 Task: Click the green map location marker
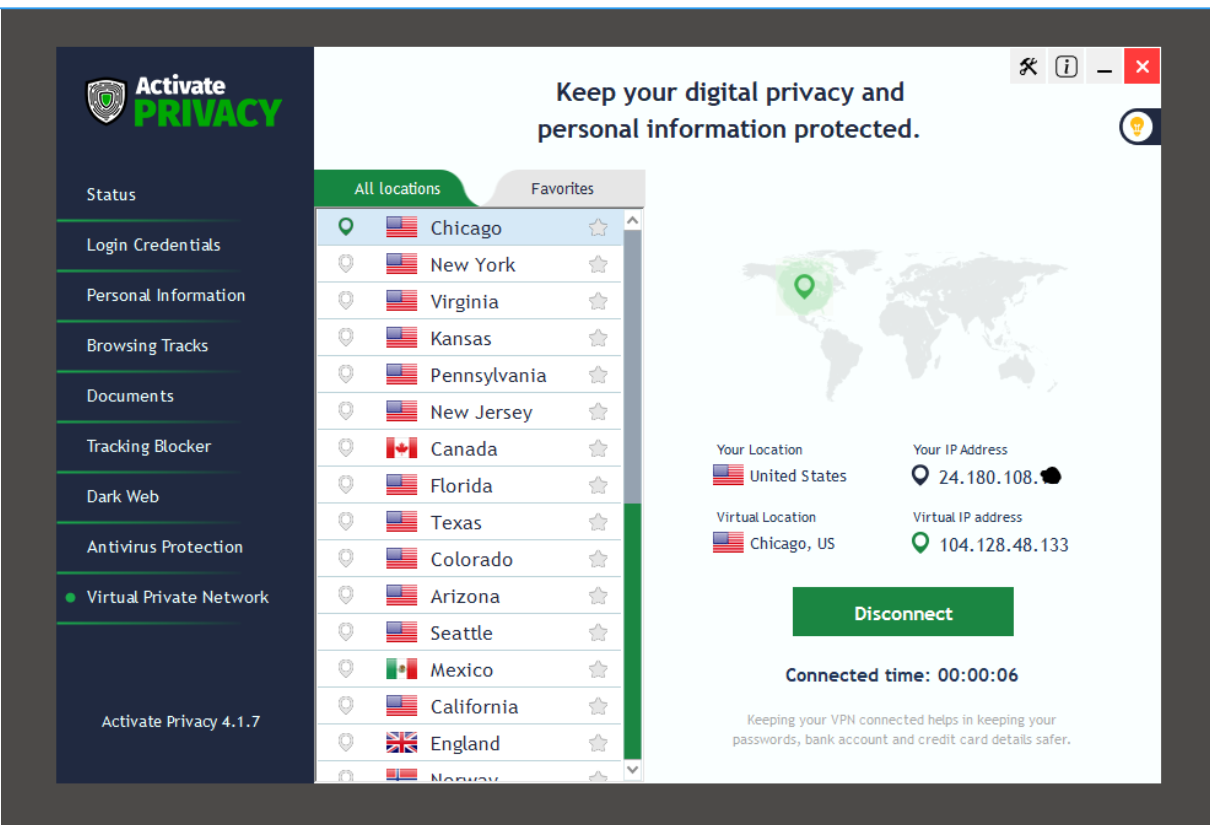tap(804, 288)
